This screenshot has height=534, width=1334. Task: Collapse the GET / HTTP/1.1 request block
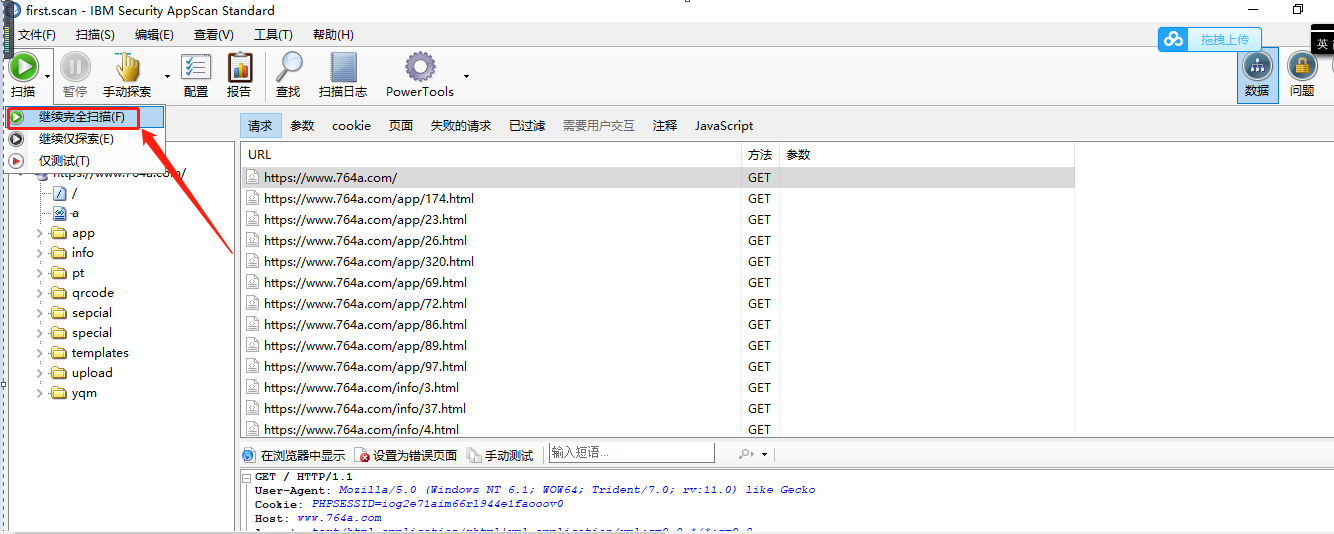point(246,478)
